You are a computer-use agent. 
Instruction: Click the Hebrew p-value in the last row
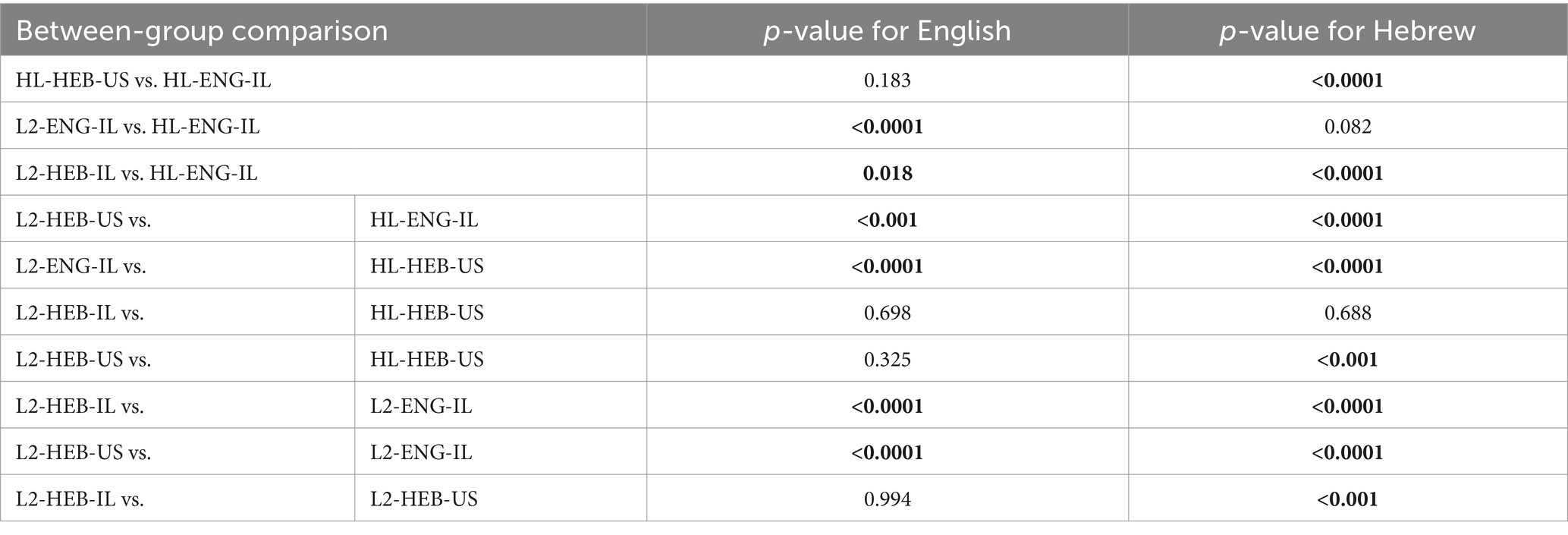coord(1347,499)
